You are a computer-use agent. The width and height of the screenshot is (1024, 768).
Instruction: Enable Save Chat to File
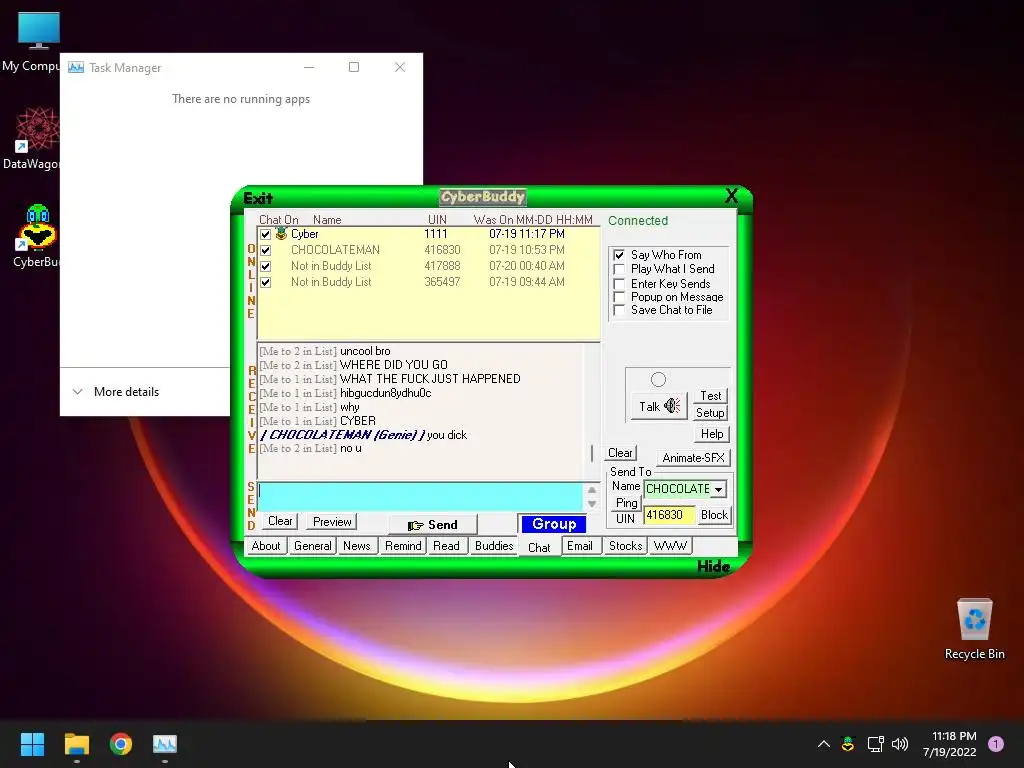click(619, 310)
